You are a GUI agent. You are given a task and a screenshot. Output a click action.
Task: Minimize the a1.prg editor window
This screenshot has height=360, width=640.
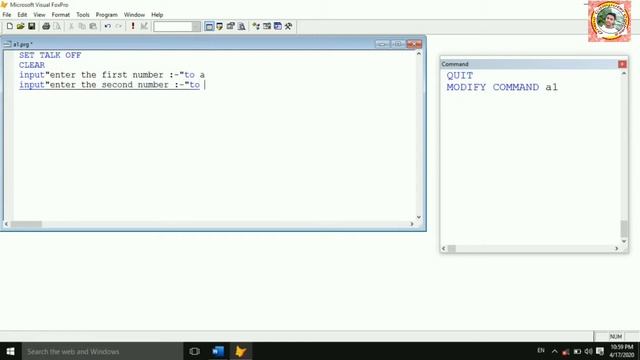coord(382,44)
